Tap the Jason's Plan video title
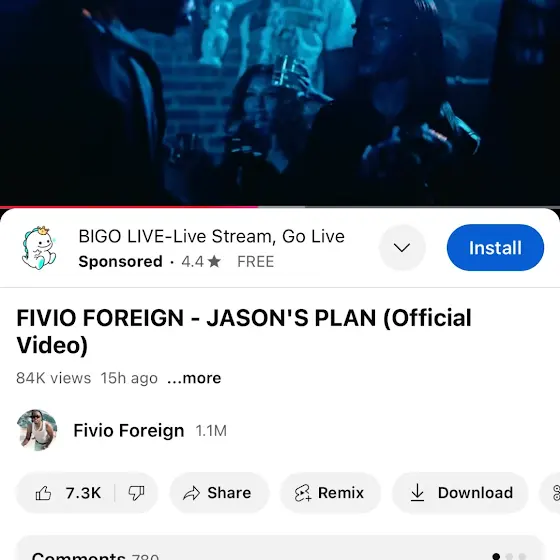560x560 pixels. pos(244,331)
